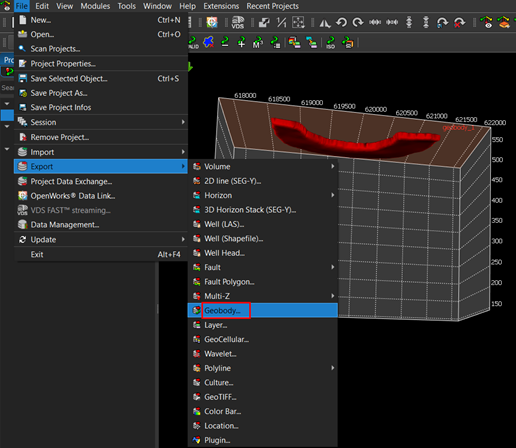Click the blue geobody delete star icon
The width and height of the screenshot is (516, 448).
[209, 42]
